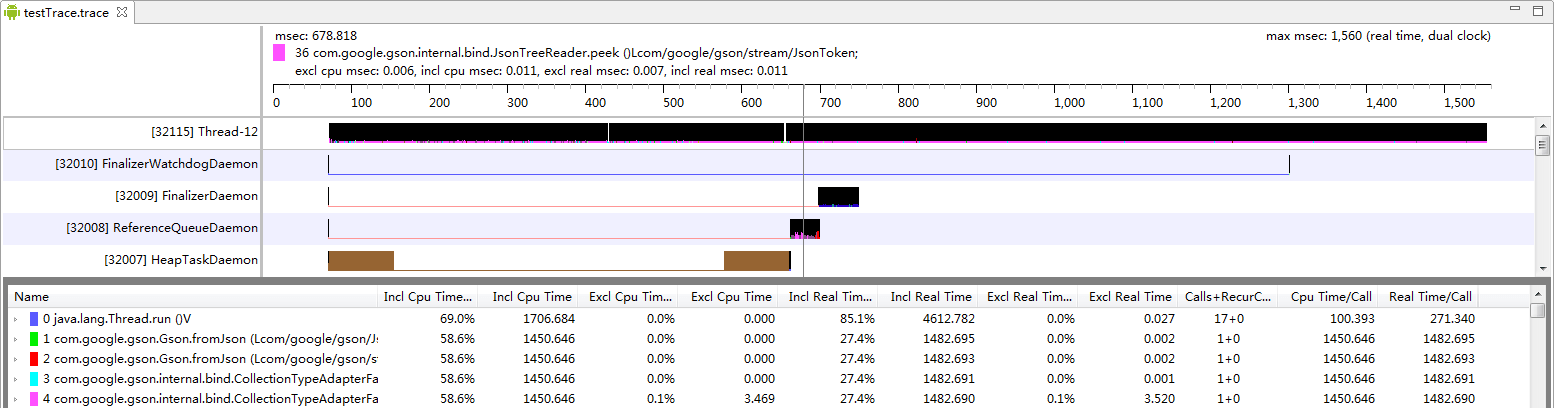Click the magenta swatch for row 4

pos(34,399)
